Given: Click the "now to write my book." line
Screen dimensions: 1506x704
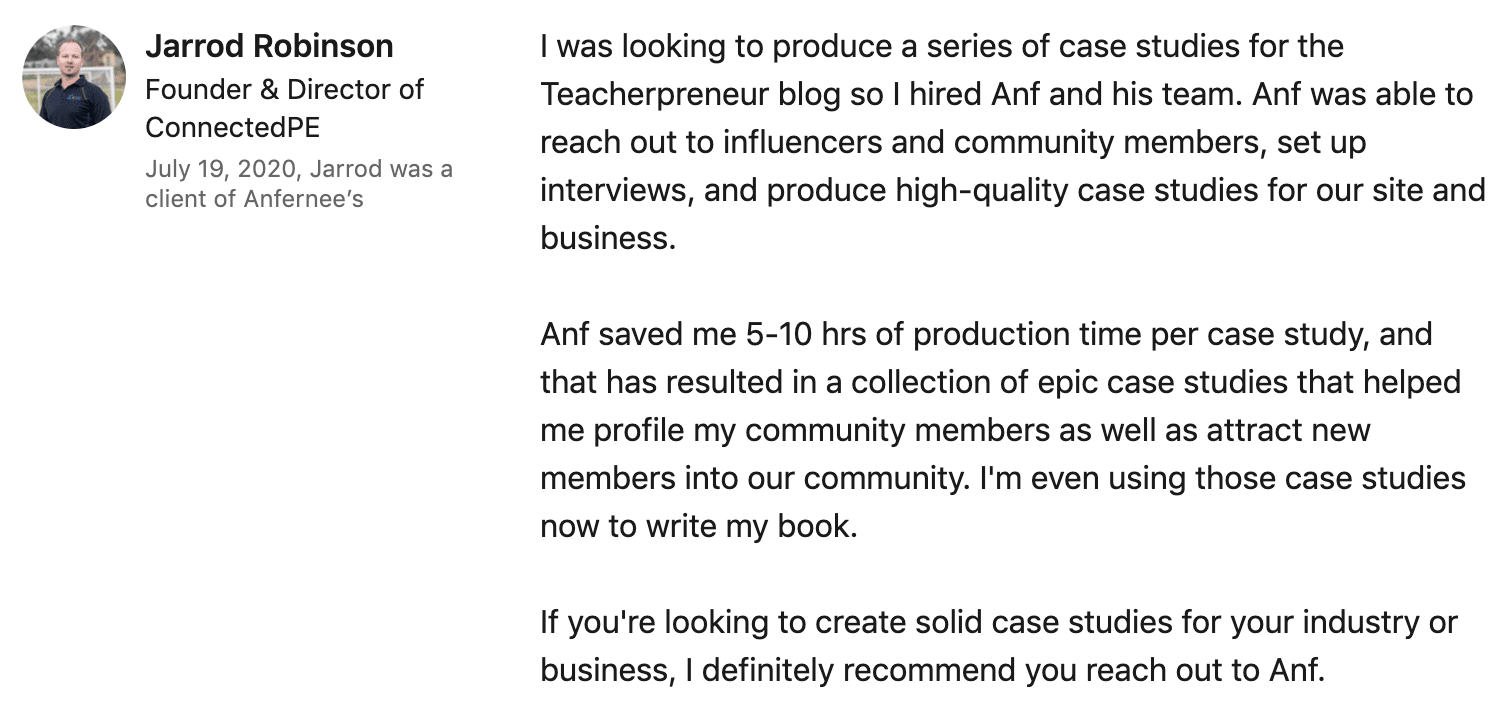Looking at the screenshot, I should [698, 526].
